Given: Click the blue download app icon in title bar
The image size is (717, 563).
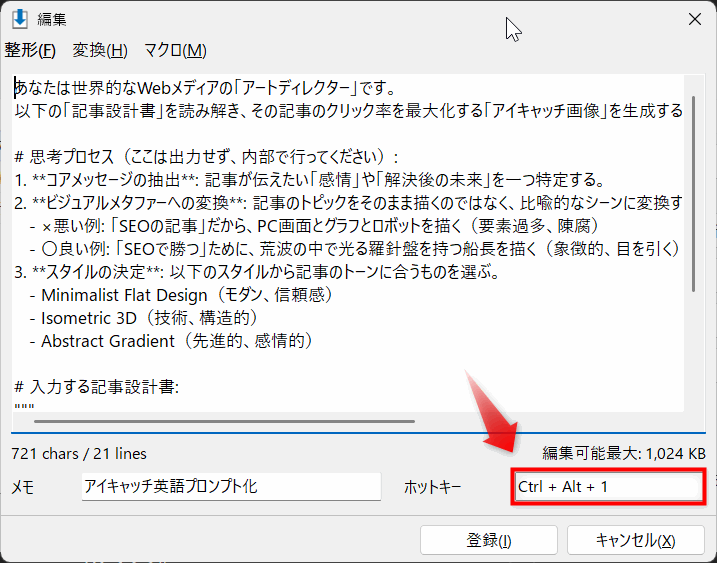Looking at the screenshot, I should click(18, 19).
